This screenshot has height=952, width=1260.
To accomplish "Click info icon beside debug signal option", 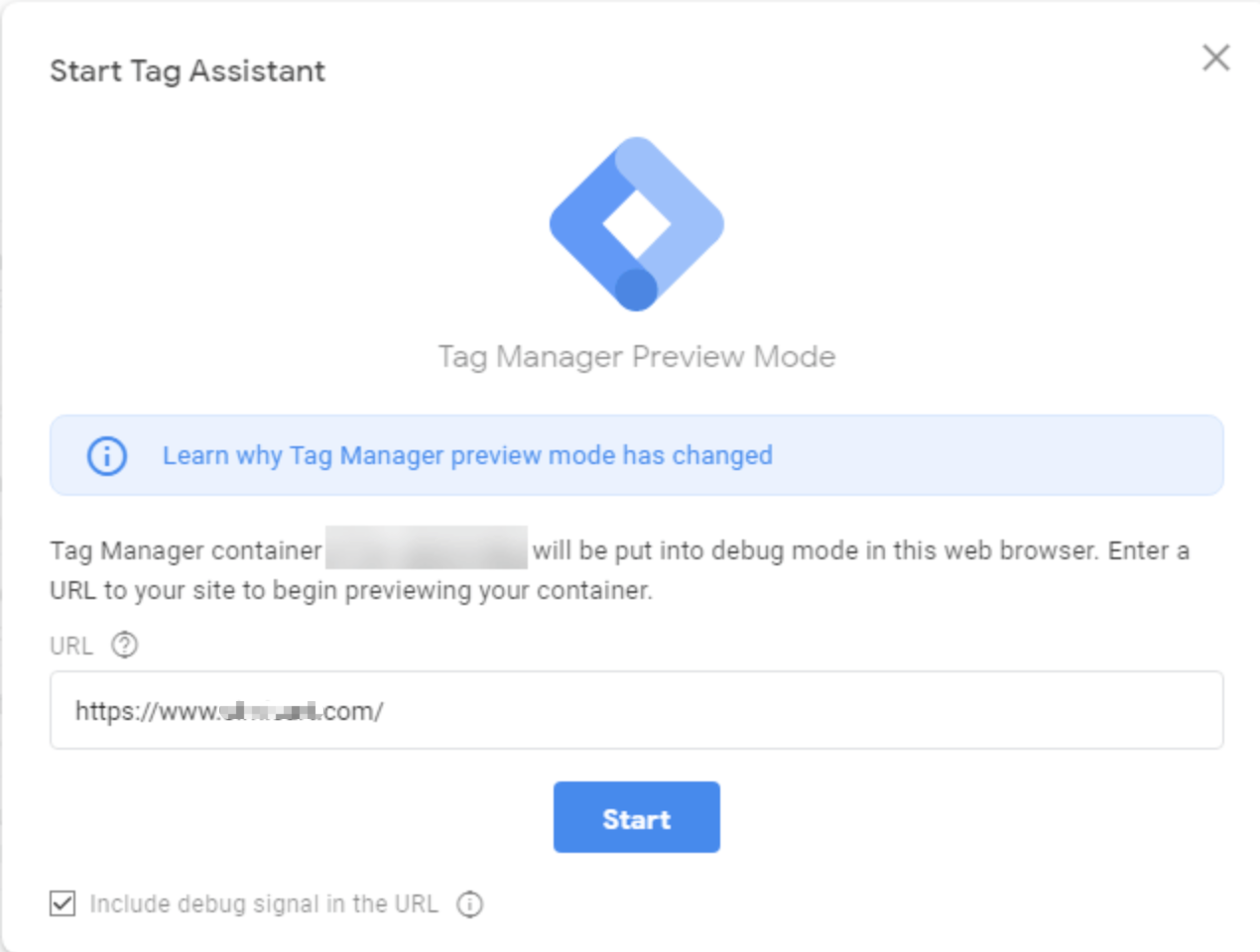I will (x=469, y=904).
